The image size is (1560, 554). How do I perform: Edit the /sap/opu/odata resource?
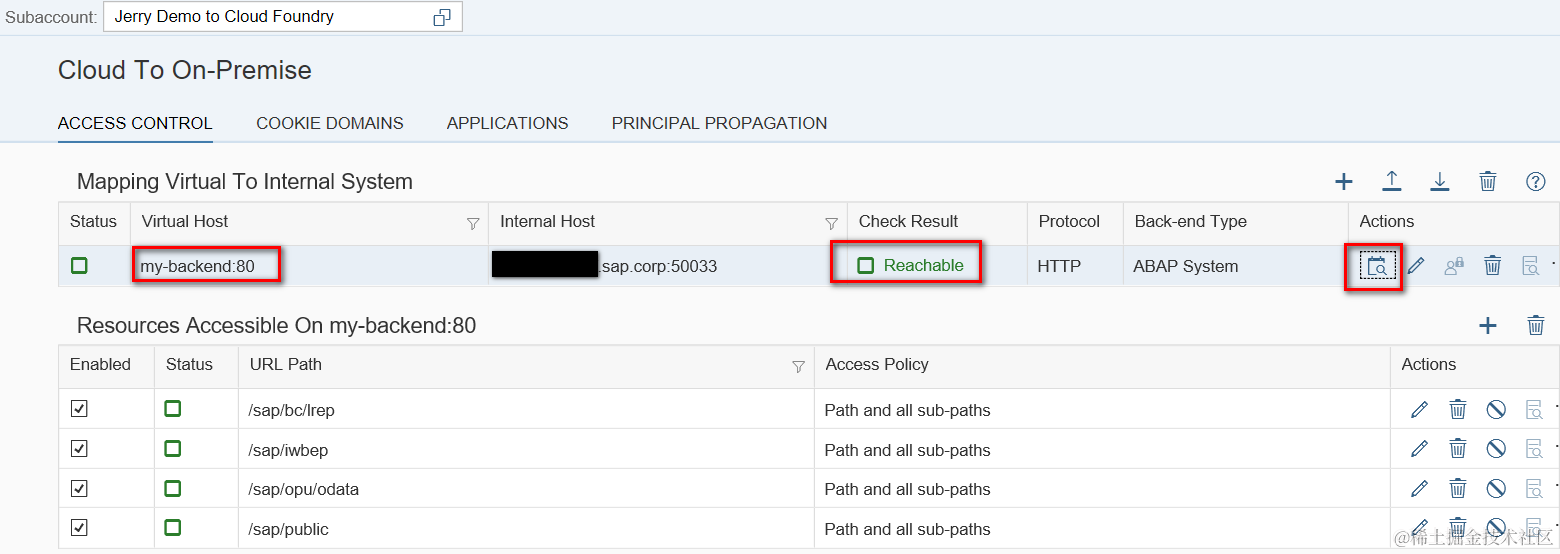coord(1419,488)
